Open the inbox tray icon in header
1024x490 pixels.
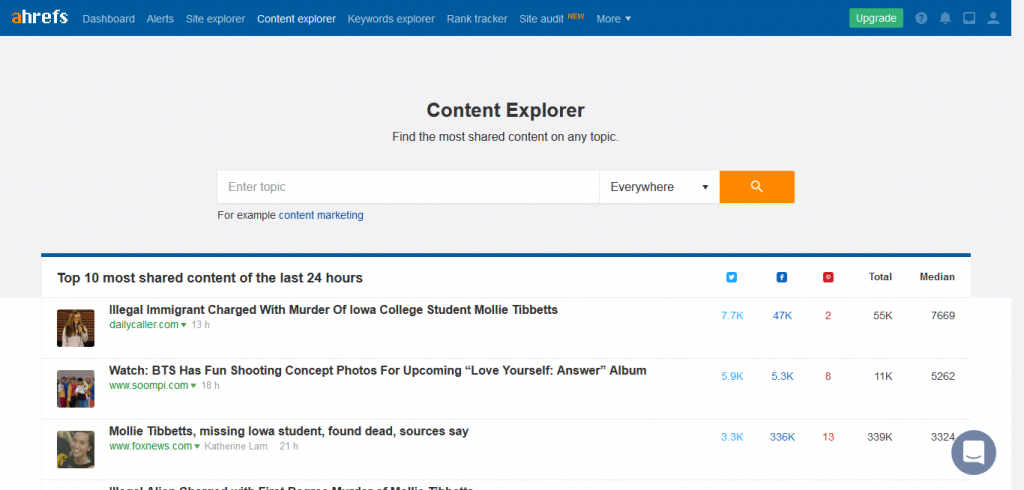click(x=969, y=18)
